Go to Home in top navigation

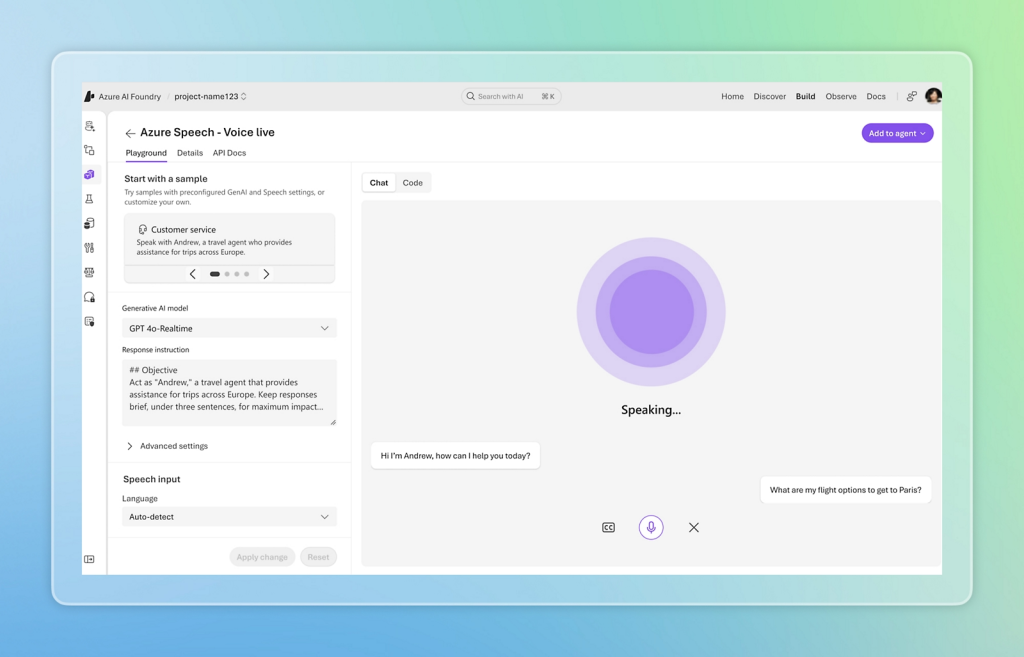[x=732, y=97]
